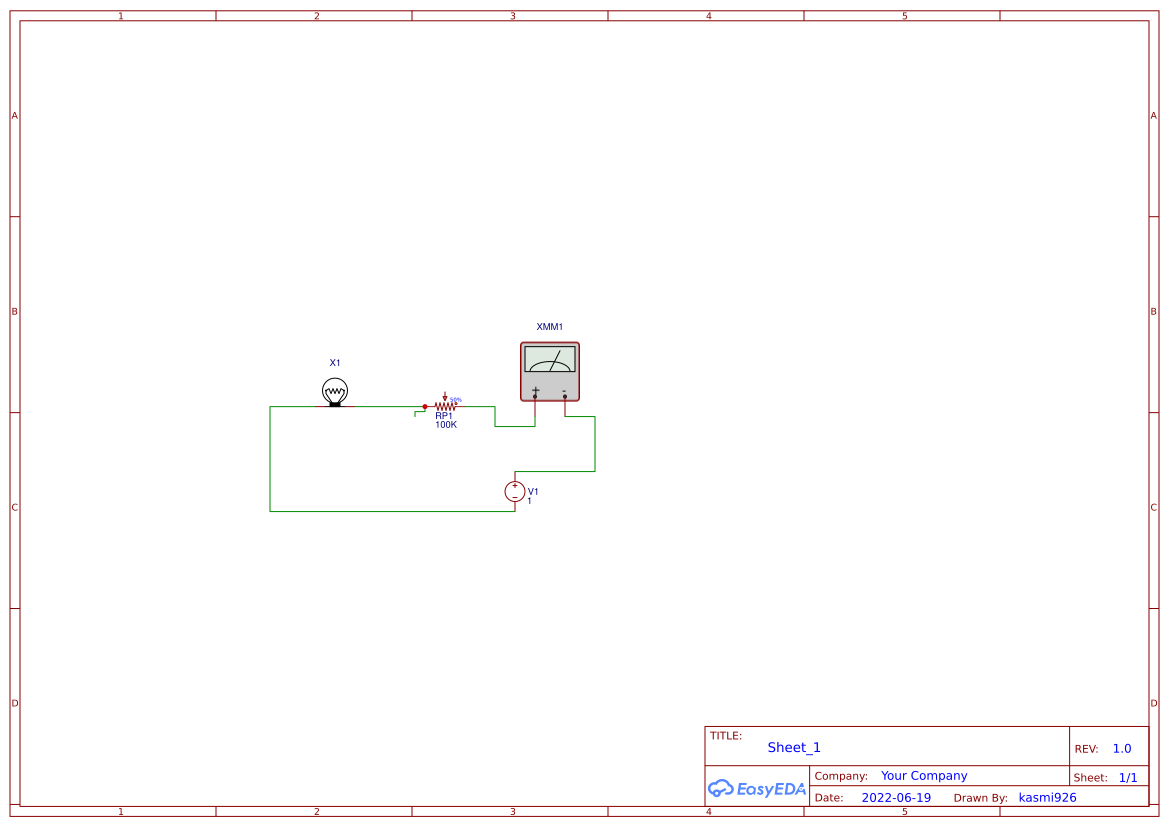Image resolution: width=1169 pixels, height=827 pixels.
Task: Select the lamp symbol X1
Action: 334,390
